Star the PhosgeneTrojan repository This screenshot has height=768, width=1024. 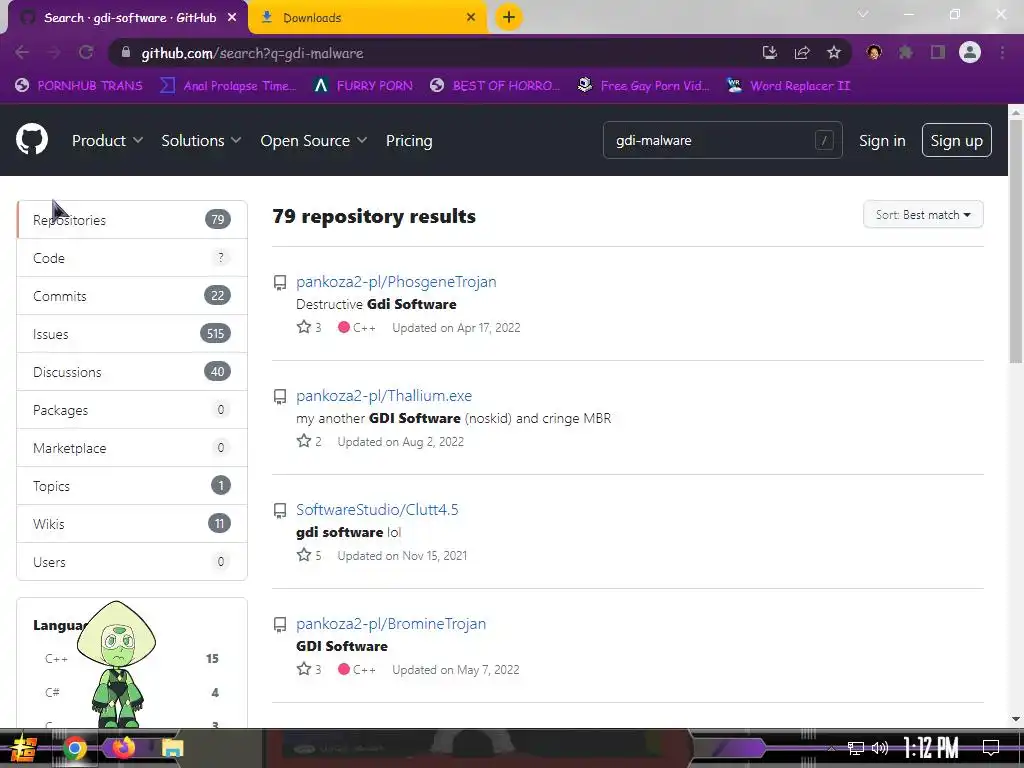304,327
